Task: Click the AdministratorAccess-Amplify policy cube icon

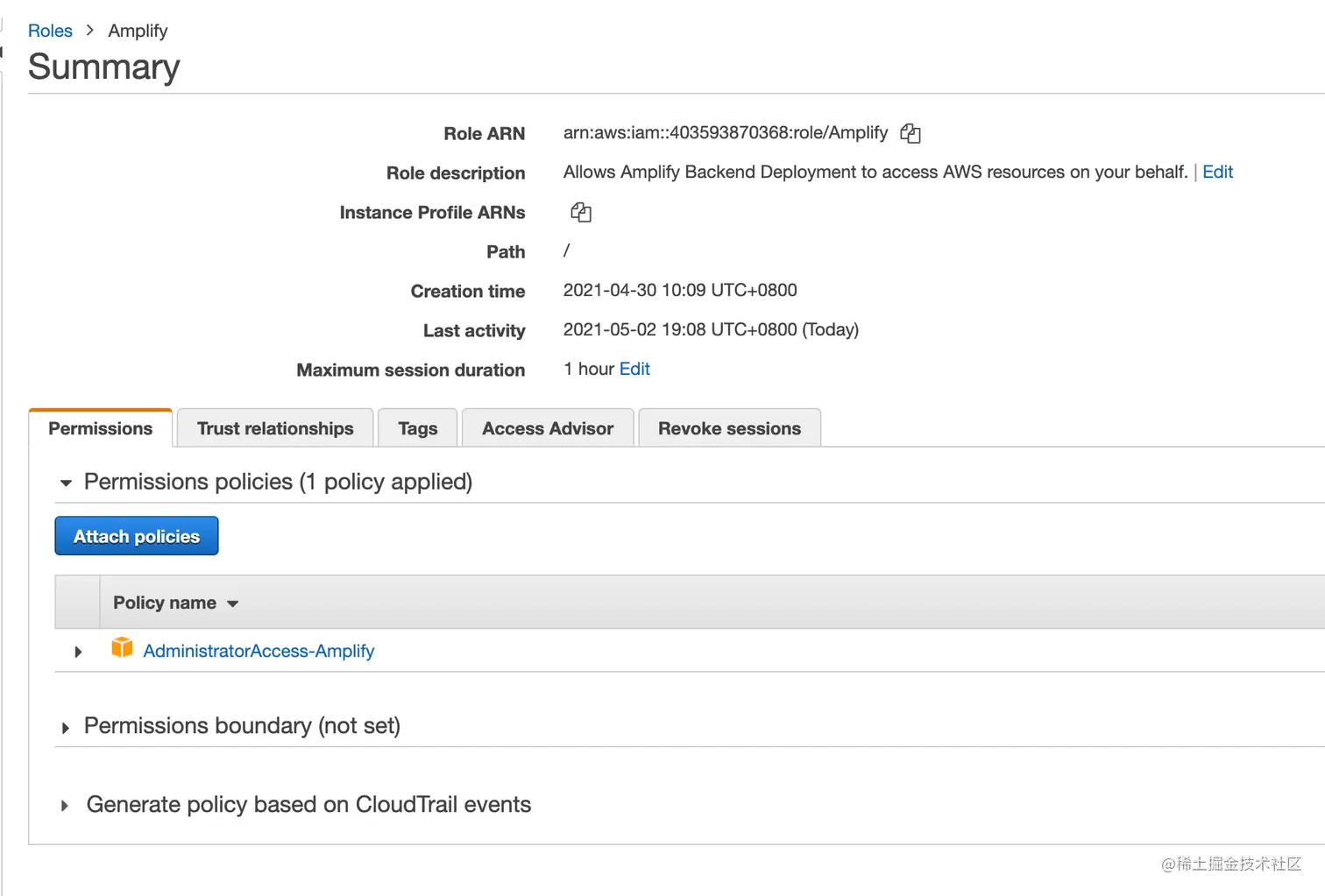Action: tap(122, 648)
